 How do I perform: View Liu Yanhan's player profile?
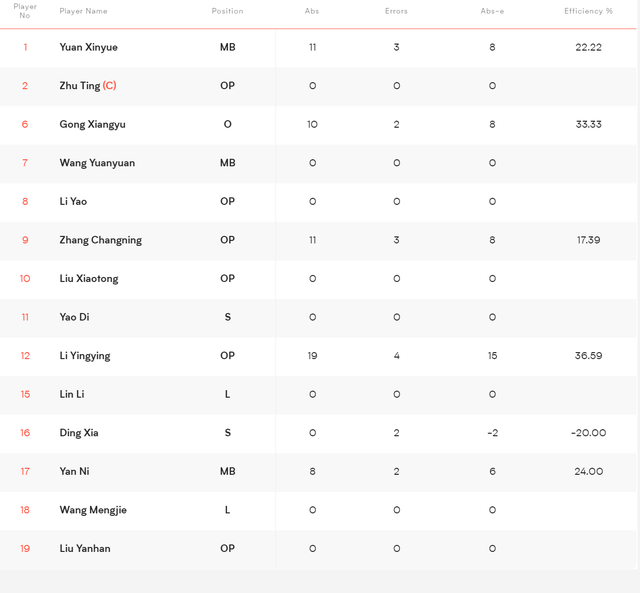pos(85,548)
